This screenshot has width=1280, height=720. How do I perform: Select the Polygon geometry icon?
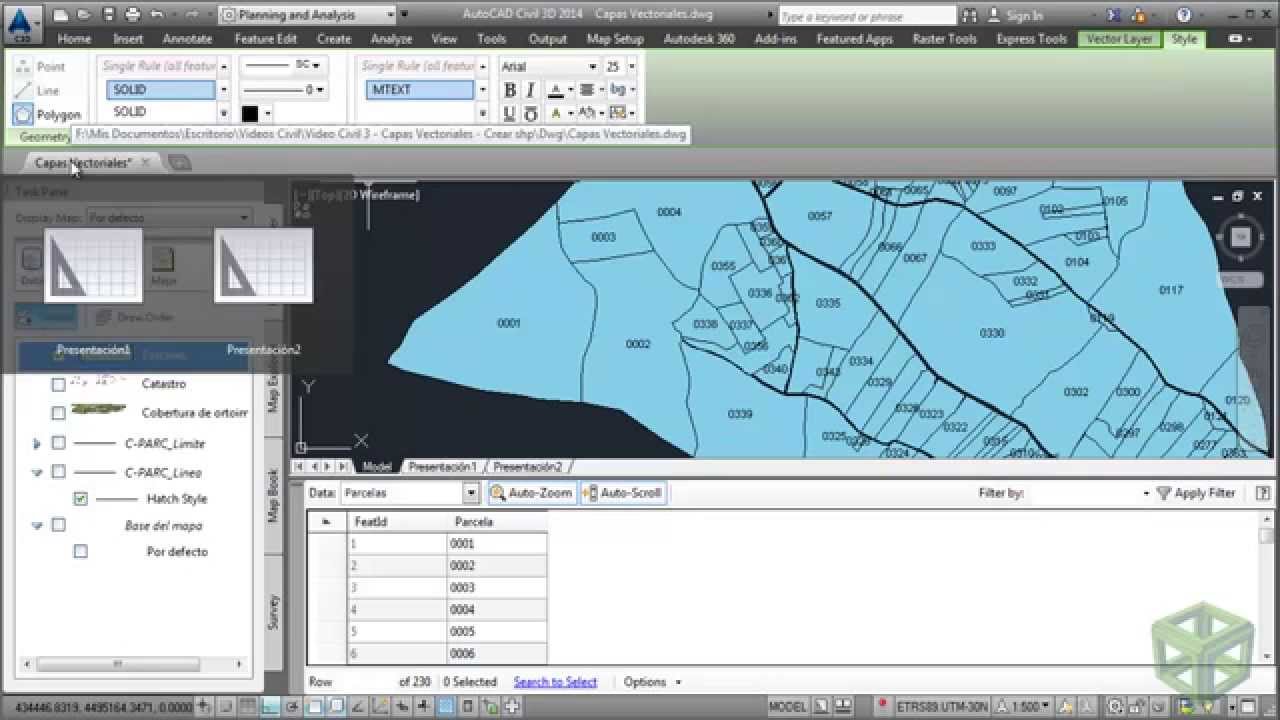(x=23, y=114)
